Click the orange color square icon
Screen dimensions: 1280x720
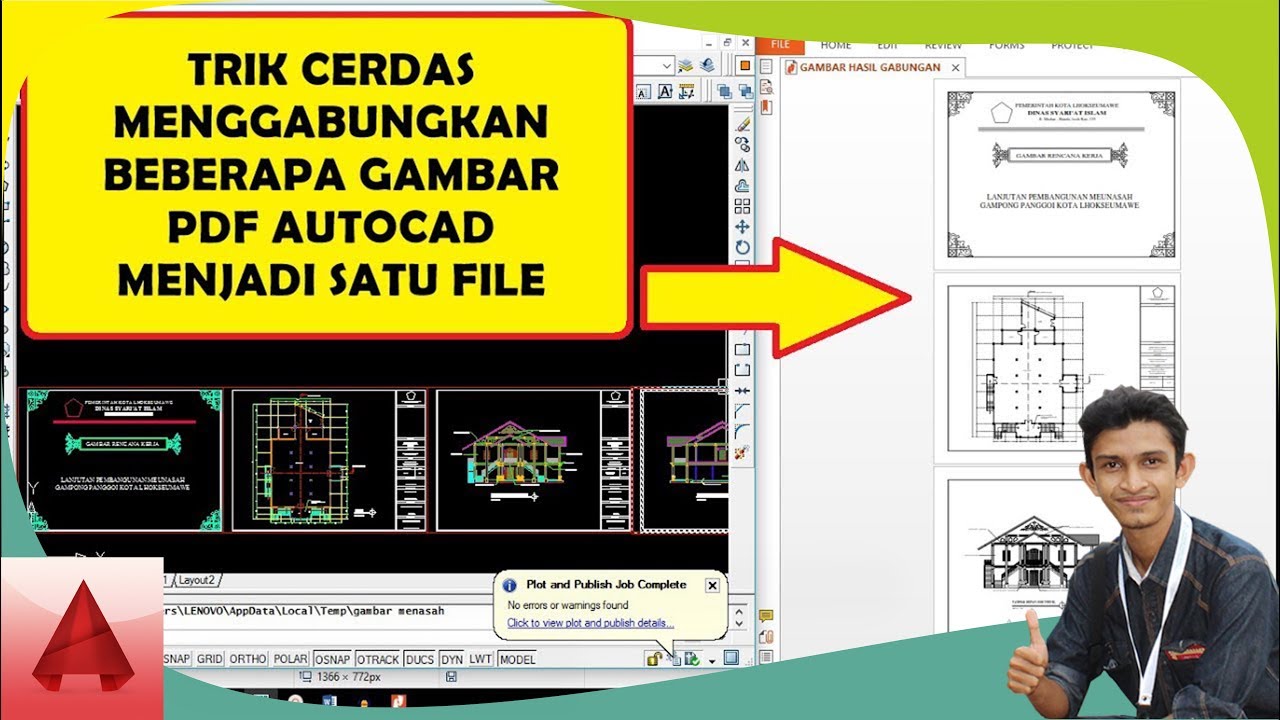coord(745,65)
